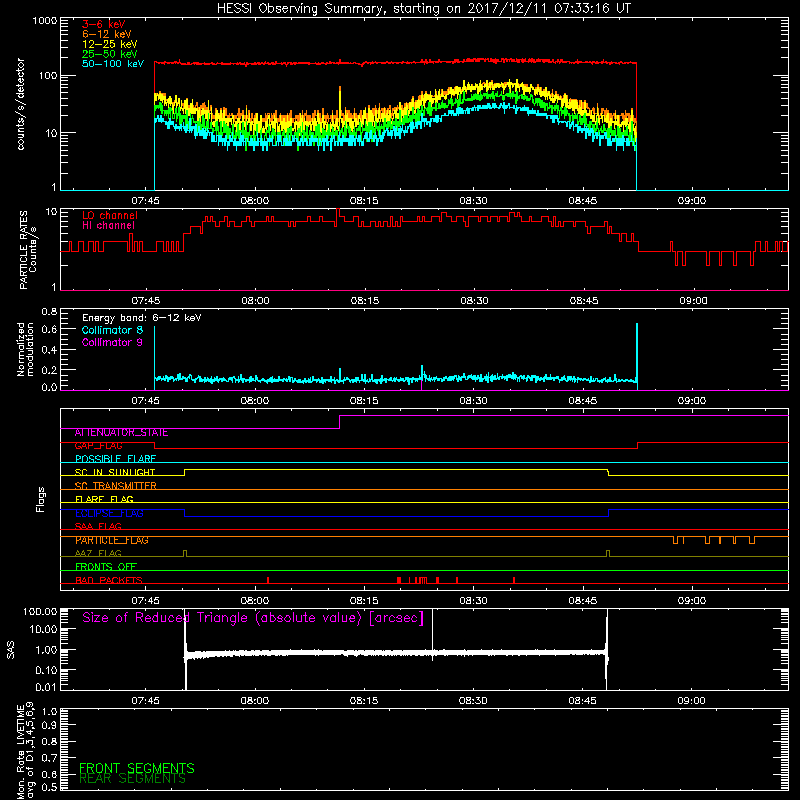This screenshot has width=800, height=800.
Task: Click the white SAS spike near 08:24
Action: [432, 633]
